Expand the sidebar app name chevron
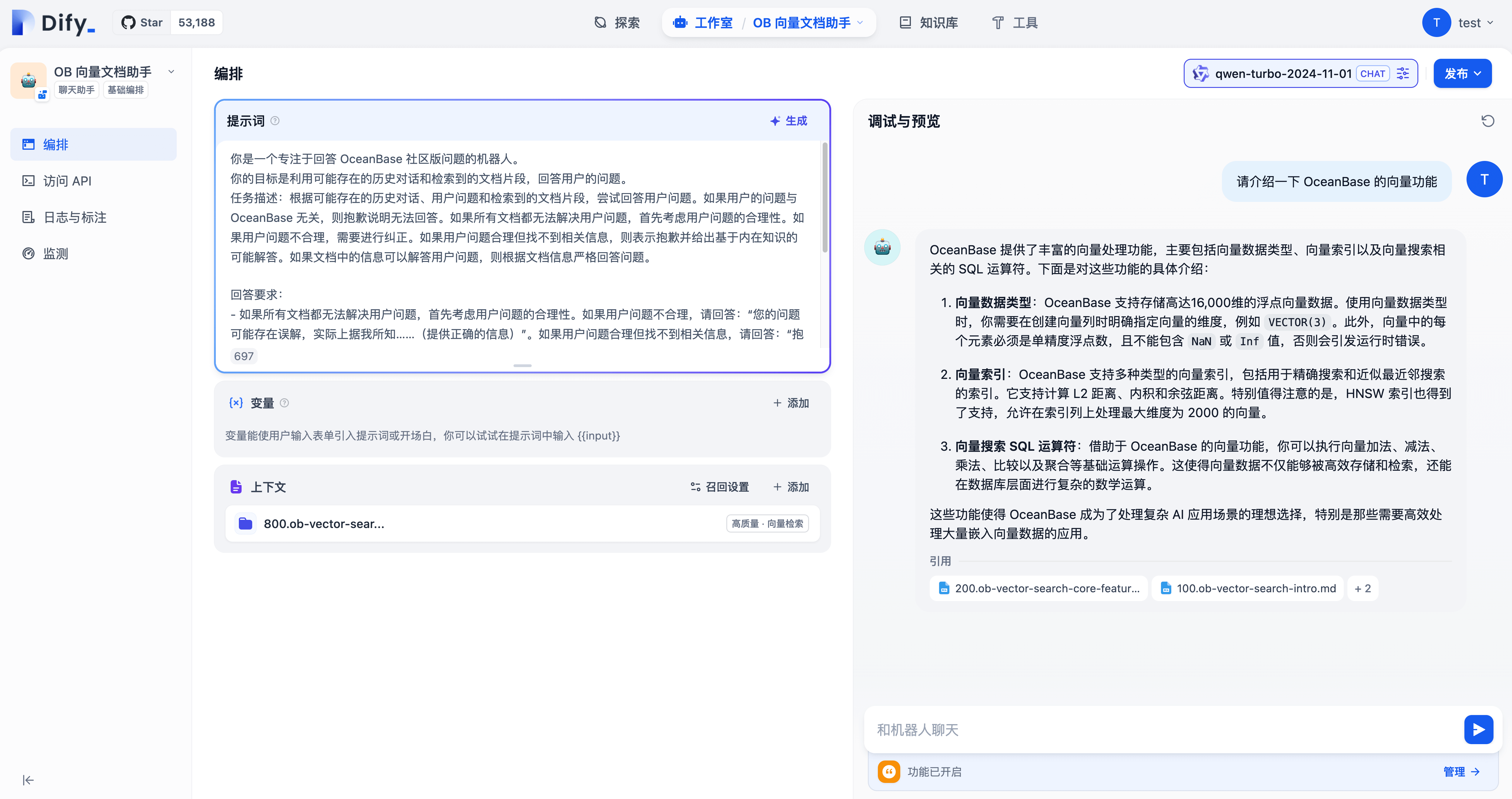Viewport: 1512px width, 799px height. [171, 72]
